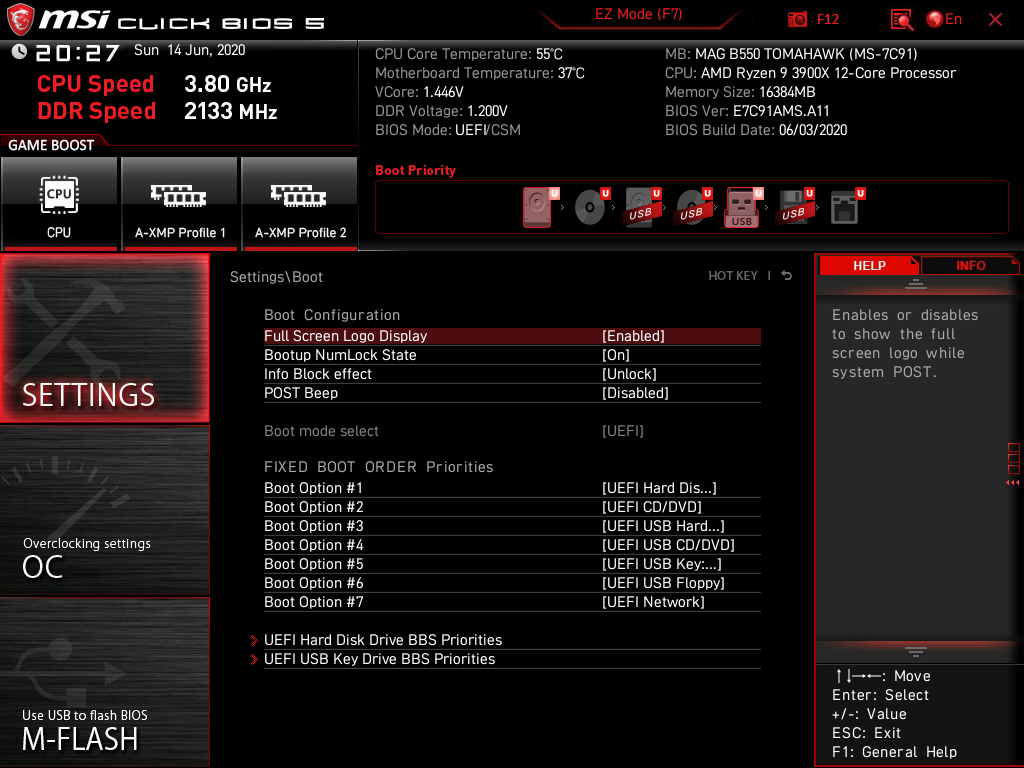Toggle the GAME BOOST CPU button
Screen dimensions: 1024x768
(59, 204)
